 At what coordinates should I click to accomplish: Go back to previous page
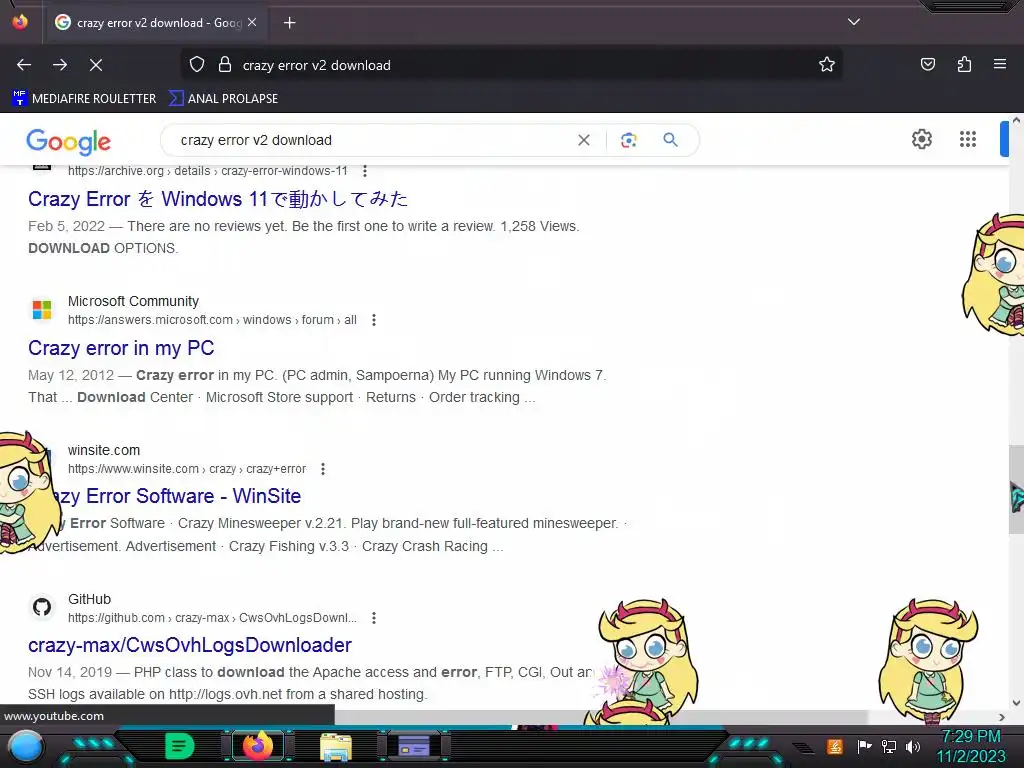coord(24,65)
